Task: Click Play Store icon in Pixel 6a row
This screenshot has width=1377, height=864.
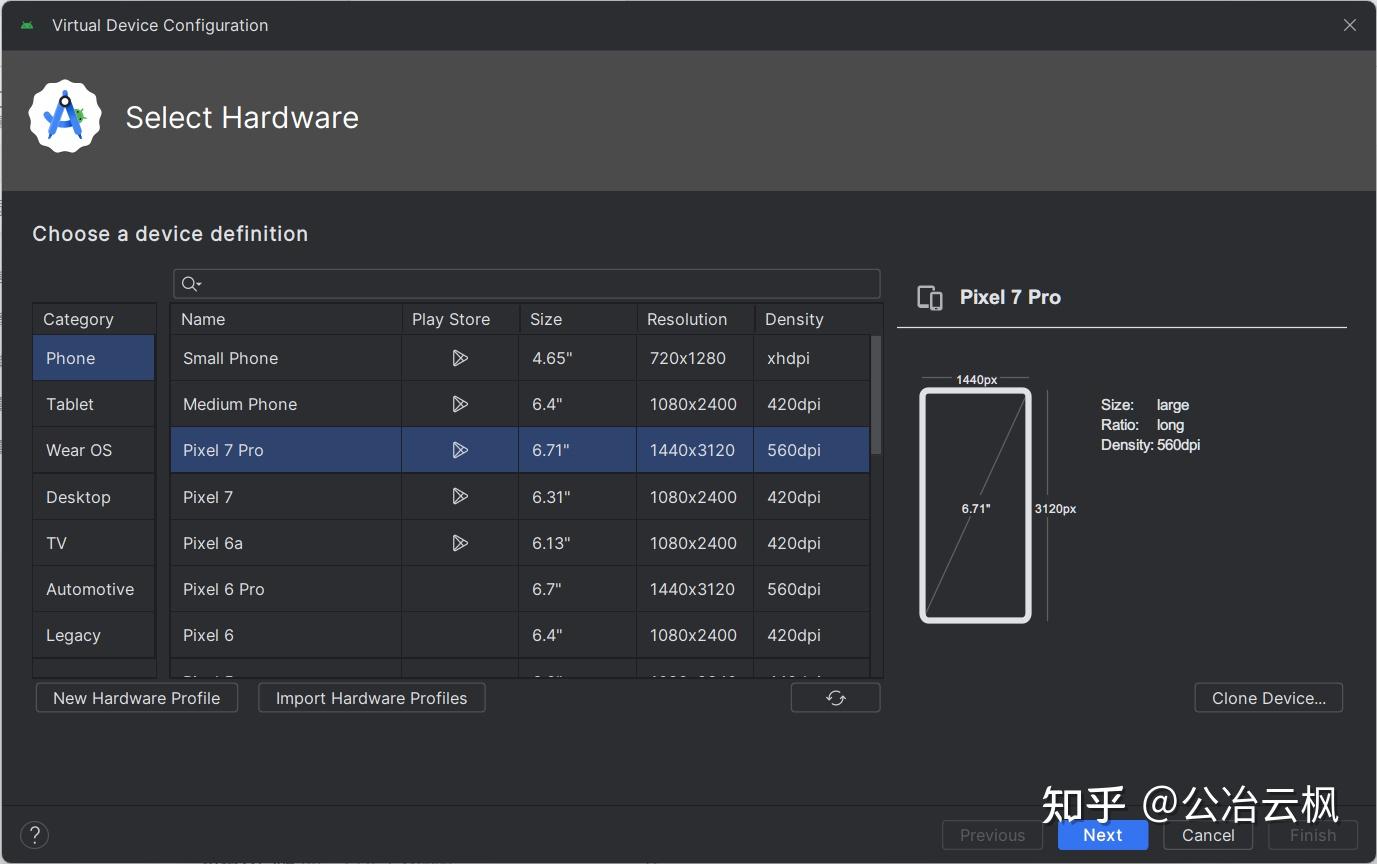Action: tap(460, 543)
